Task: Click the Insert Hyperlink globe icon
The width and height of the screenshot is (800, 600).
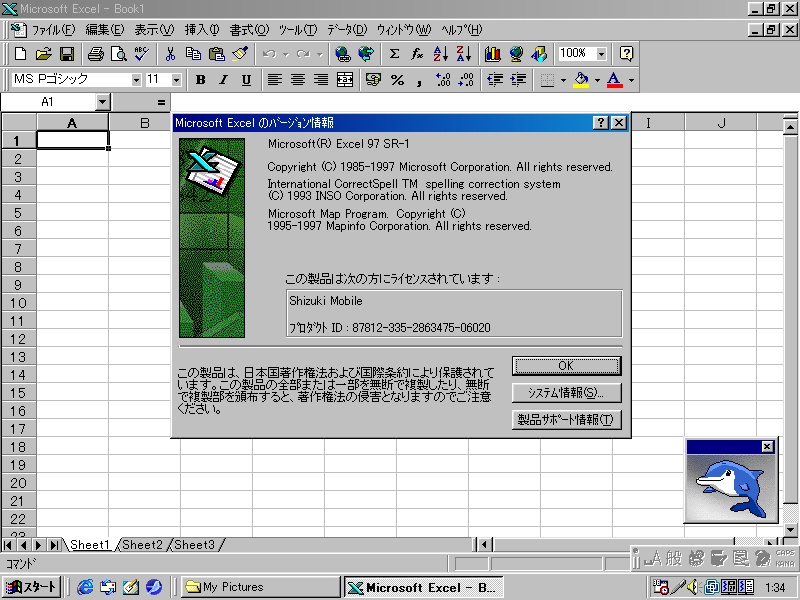Action: tap(342, 54)
